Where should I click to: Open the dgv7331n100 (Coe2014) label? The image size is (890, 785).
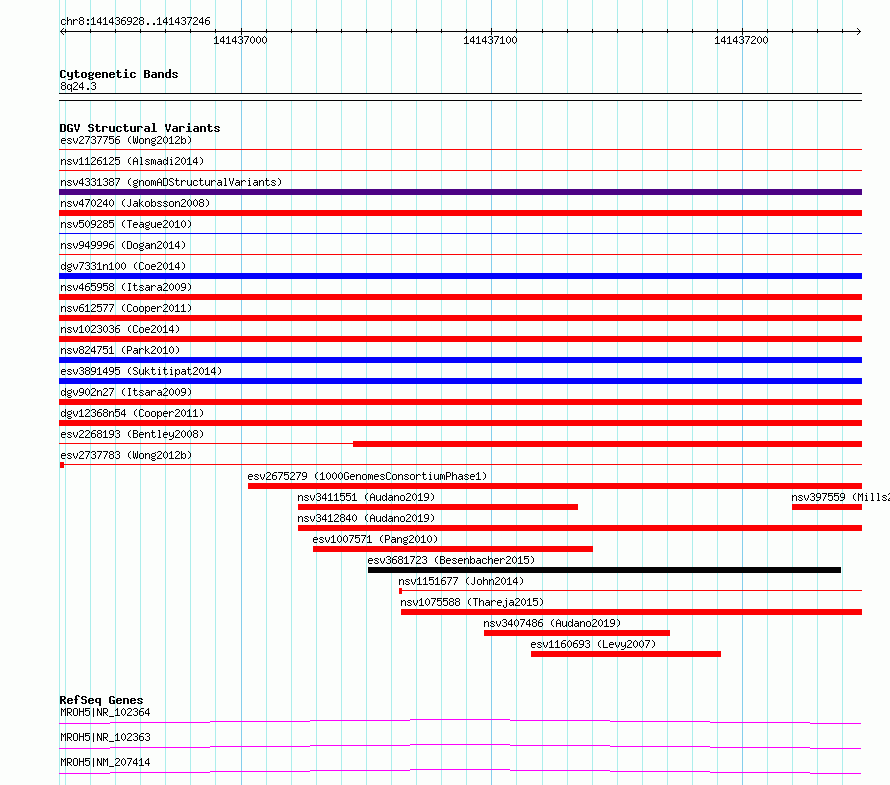123,266
